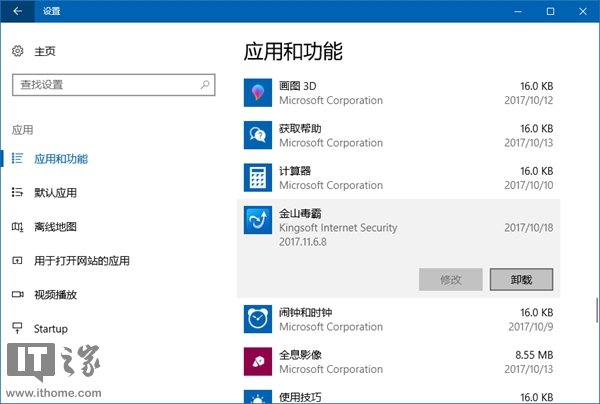Select the 计算器 app name

(295, 171)
